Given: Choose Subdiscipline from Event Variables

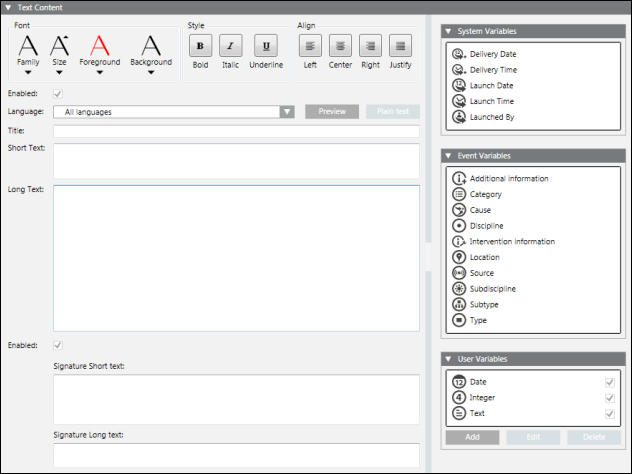Looking at the screenshot, I should point(493,289).
